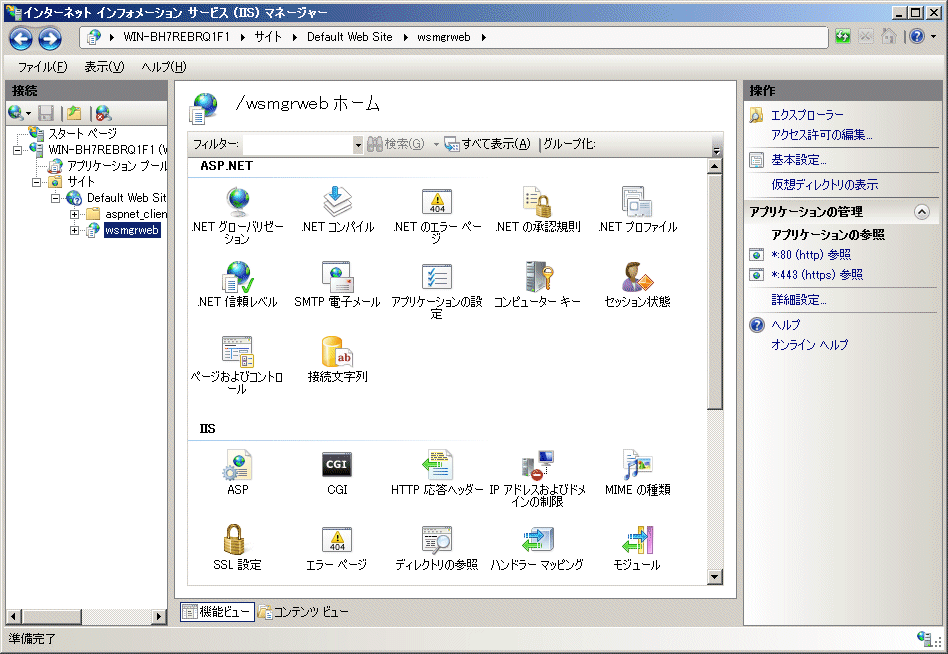Image resolution: width=948 pixels, height=654 pixels.
Task: Click the *443 (https) 参照 link
Action: point(816,275)
